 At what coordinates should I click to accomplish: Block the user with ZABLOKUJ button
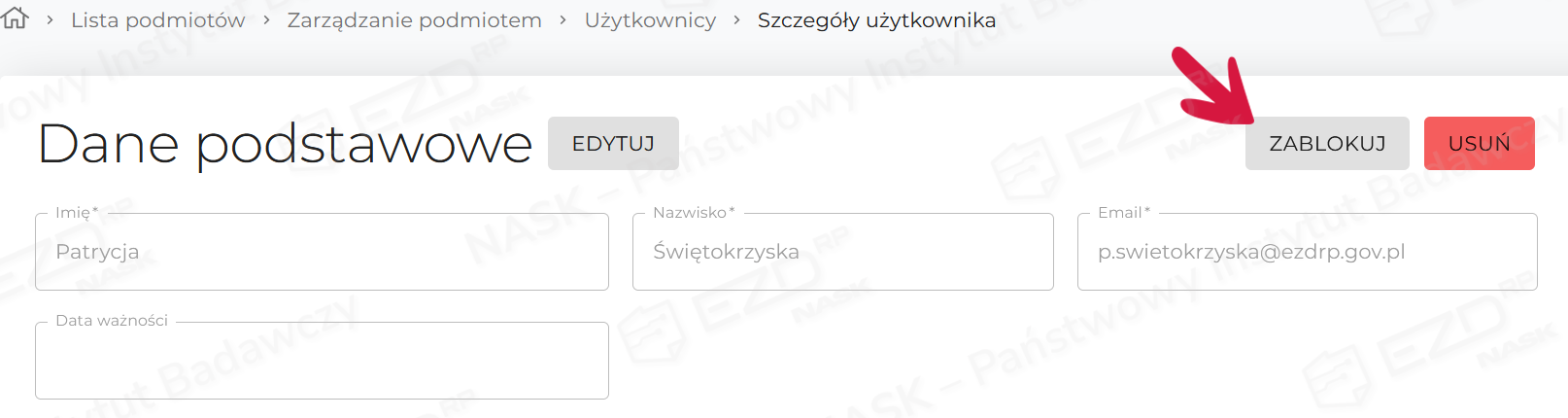coord(1327,144)
